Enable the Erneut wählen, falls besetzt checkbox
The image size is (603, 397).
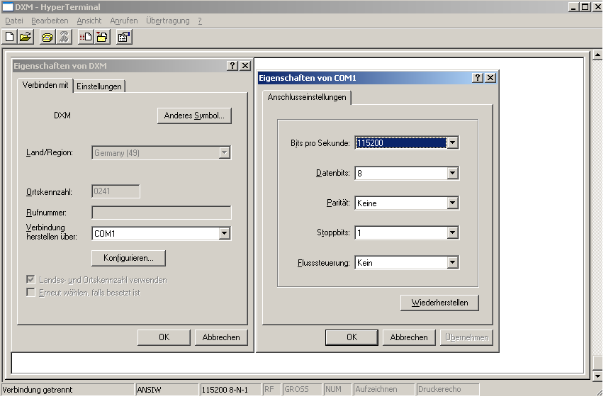(x=30, y=292)
